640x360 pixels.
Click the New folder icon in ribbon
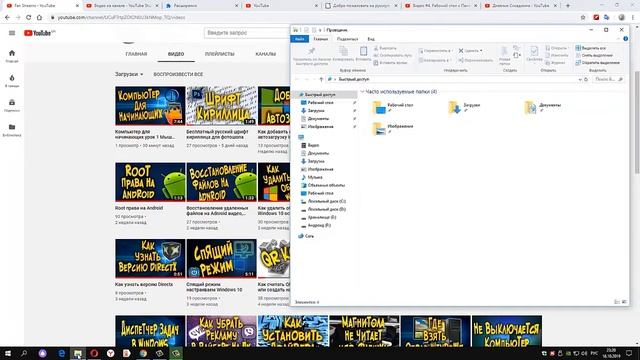(504, 52)
